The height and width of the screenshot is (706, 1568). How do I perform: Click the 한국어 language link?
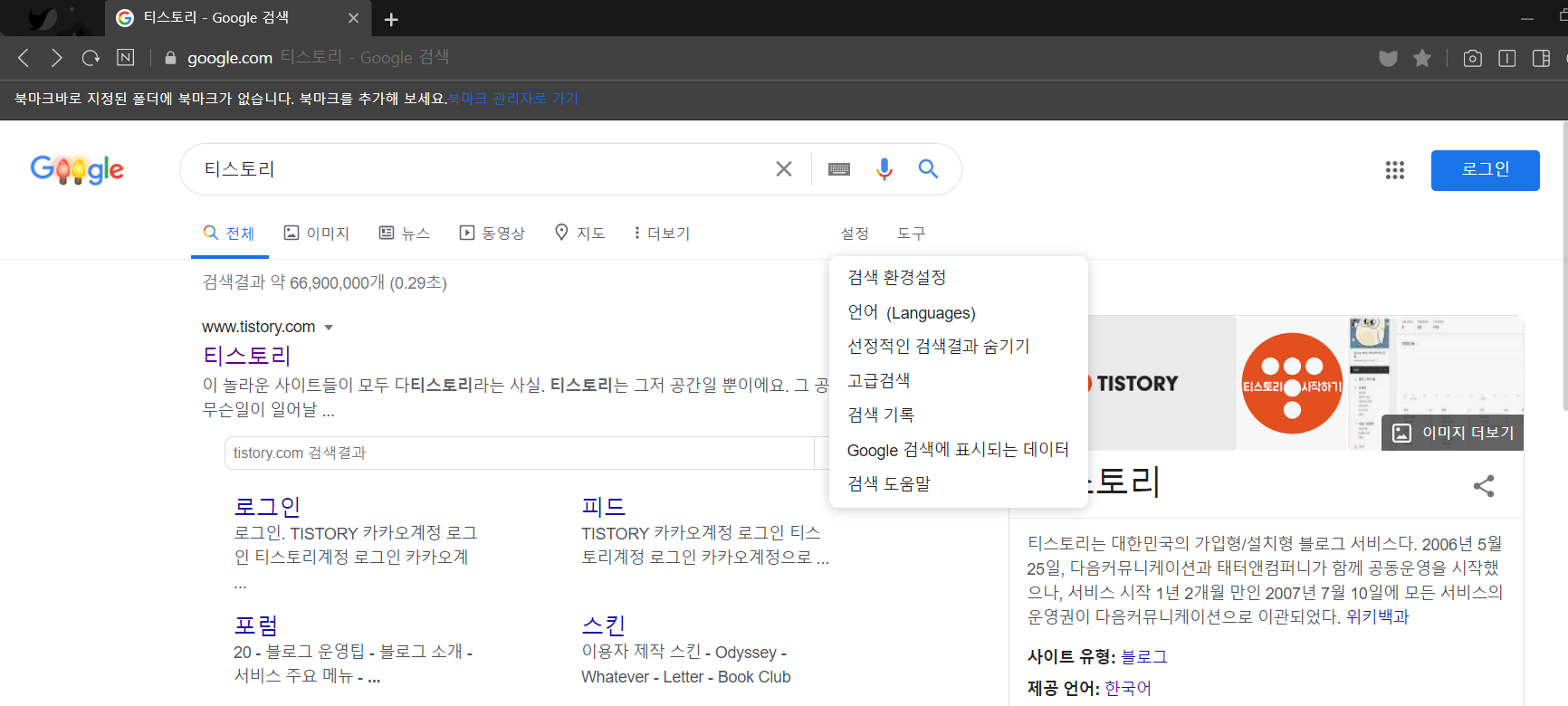[x=1128, y=688]
